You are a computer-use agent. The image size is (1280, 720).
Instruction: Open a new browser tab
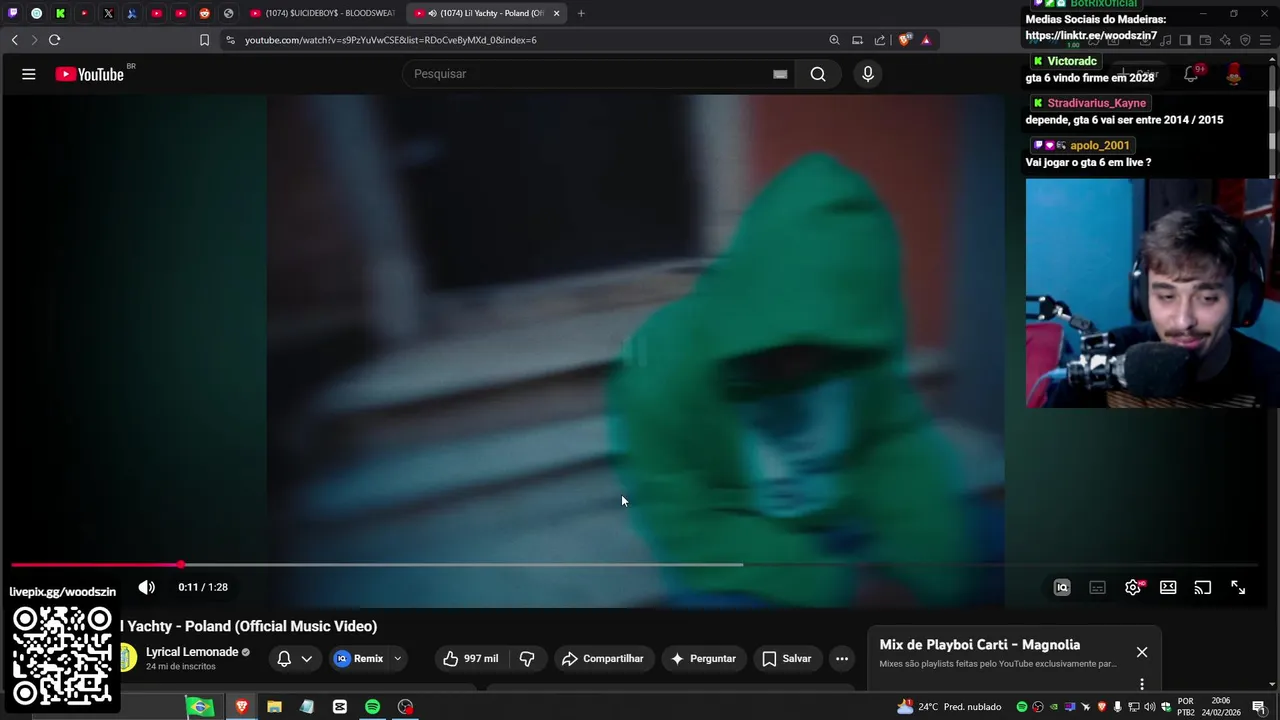(x=581, y=13)
